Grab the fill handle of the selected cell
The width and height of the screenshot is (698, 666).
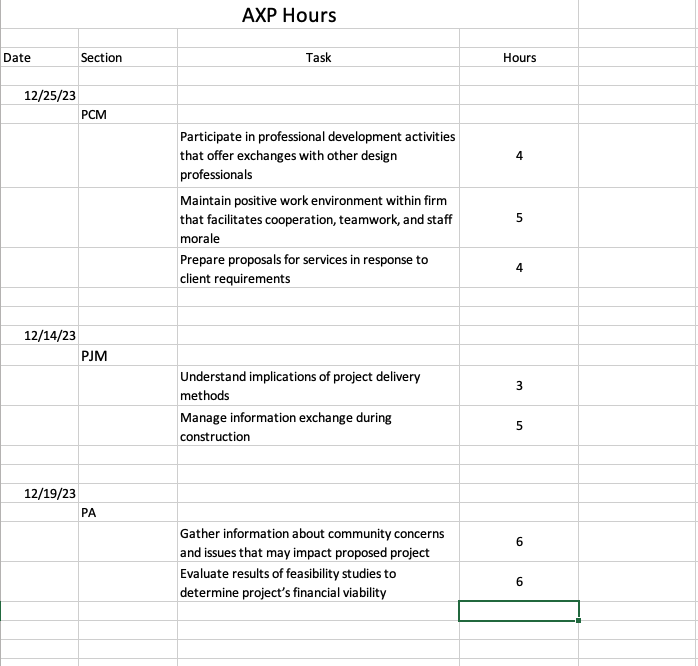click(x=578, y=620)
